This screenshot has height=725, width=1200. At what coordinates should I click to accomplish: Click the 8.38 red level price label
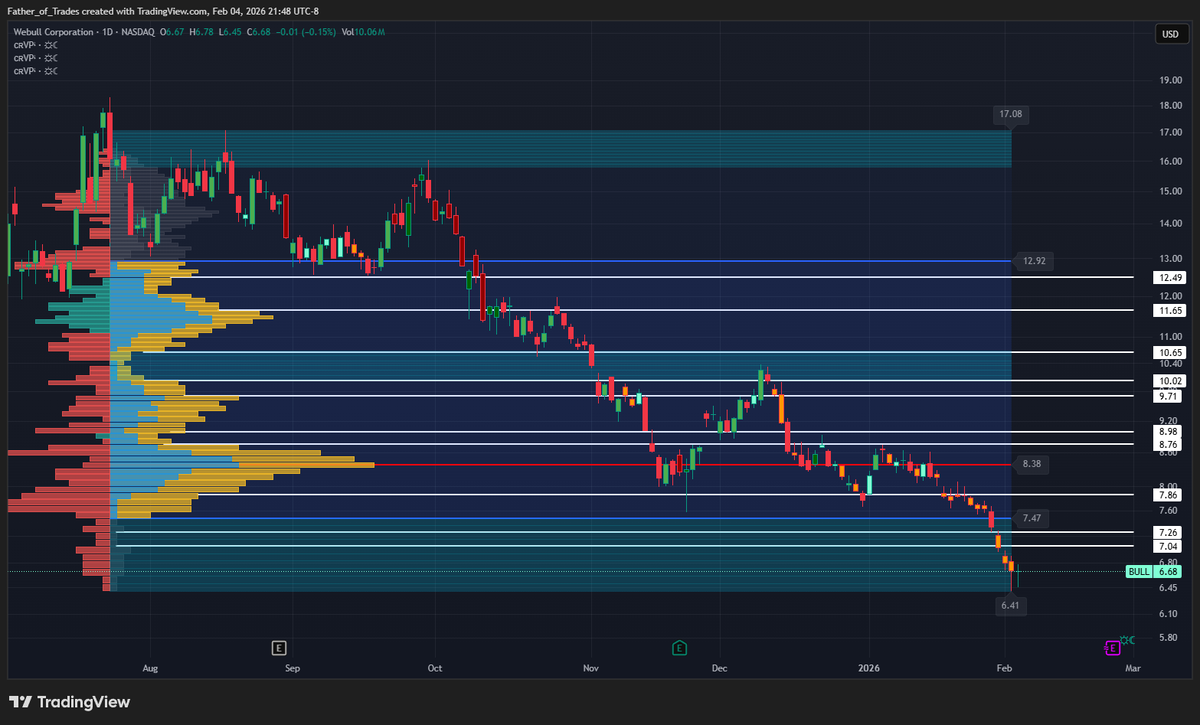click(x=1030, y=464)
